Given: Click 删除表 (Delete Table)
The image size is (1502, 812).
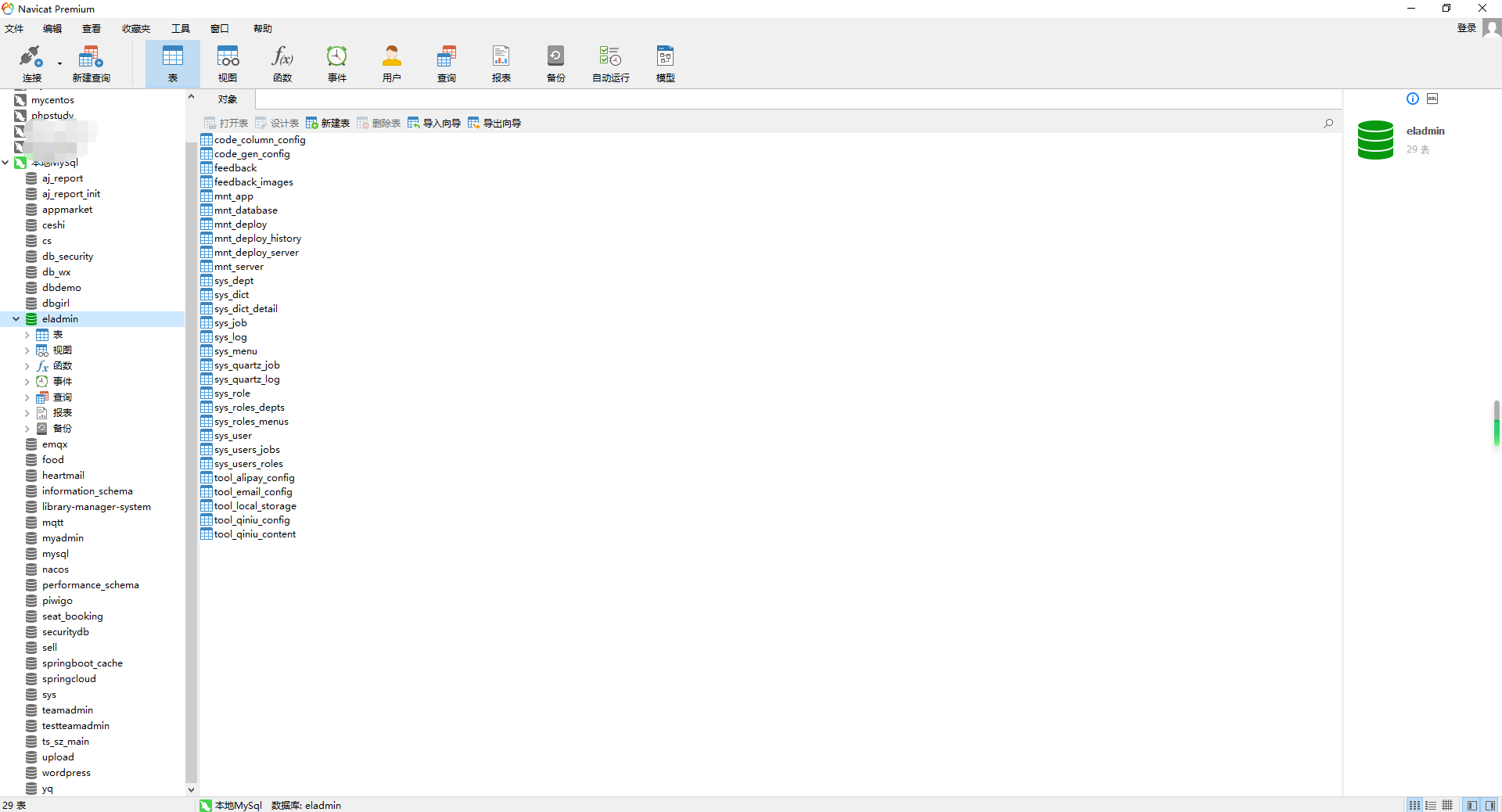Looking at the screenshot, I should (379, 123).
